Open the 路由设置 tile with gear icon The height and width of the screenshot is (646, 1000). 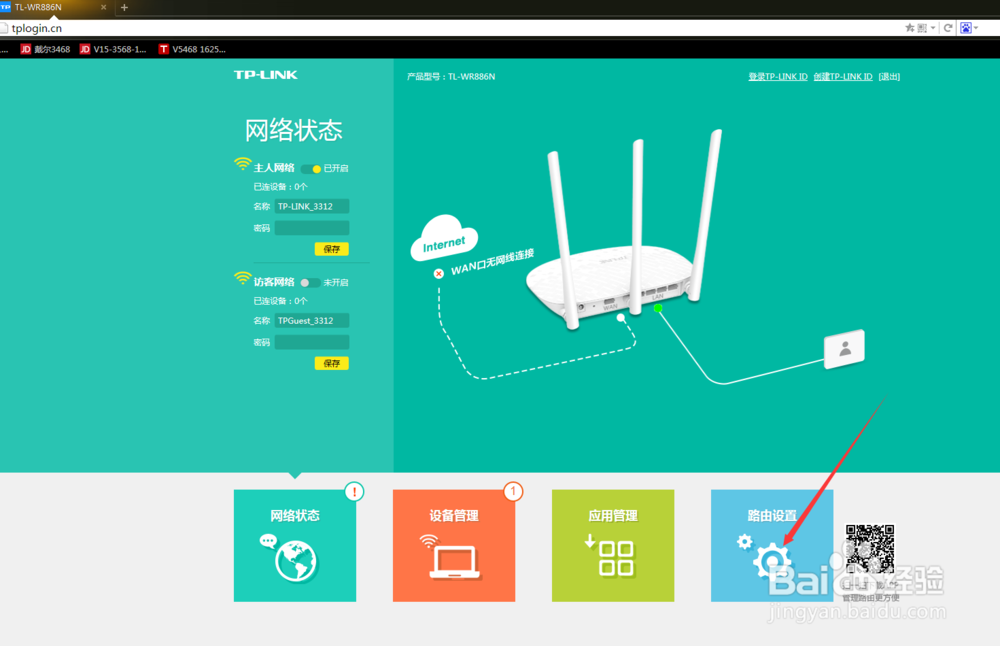coord(772,545)
